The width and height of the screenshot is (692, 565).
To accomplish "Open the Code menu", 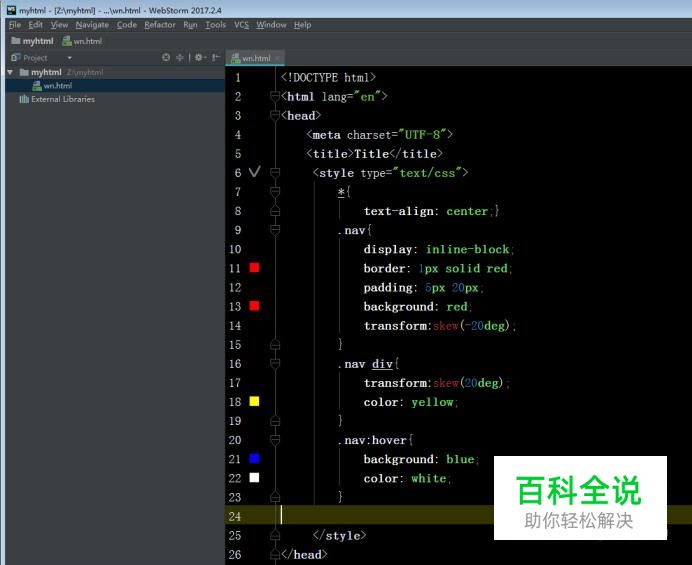I will pyautogui.click(x=127, y=25).
